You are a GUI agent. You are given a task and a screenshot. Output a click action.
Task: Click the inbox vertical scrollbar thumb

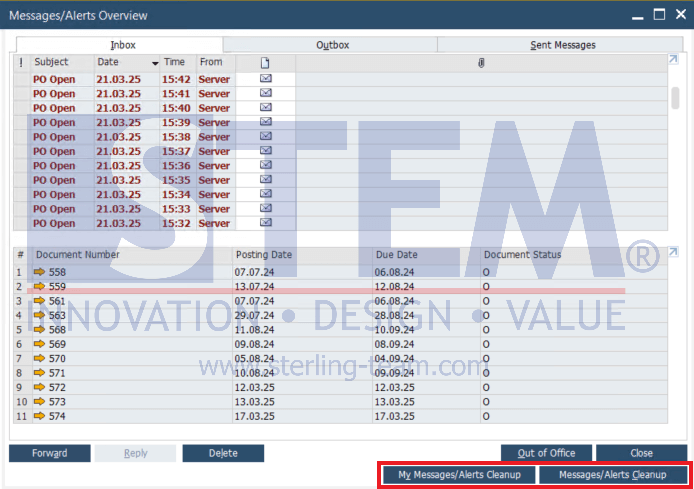click(x=675, y=97)
